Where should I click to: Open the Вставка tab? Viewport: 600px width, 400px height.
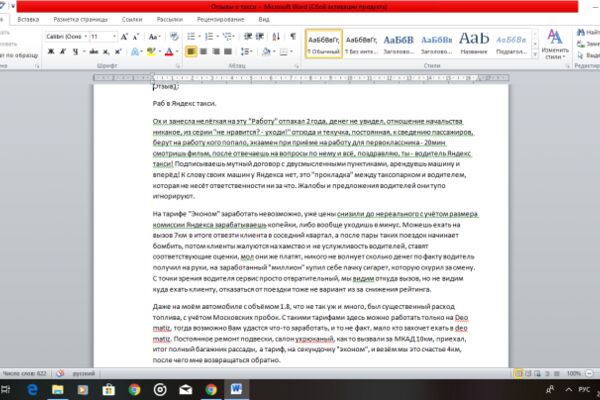(x=28, y=20)
